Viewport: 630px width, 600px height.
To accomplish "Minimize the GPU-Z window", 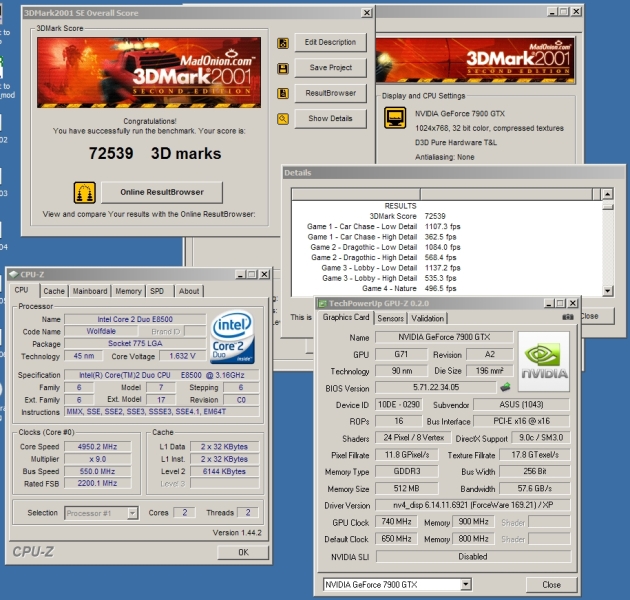I will (x=549, y=303).
